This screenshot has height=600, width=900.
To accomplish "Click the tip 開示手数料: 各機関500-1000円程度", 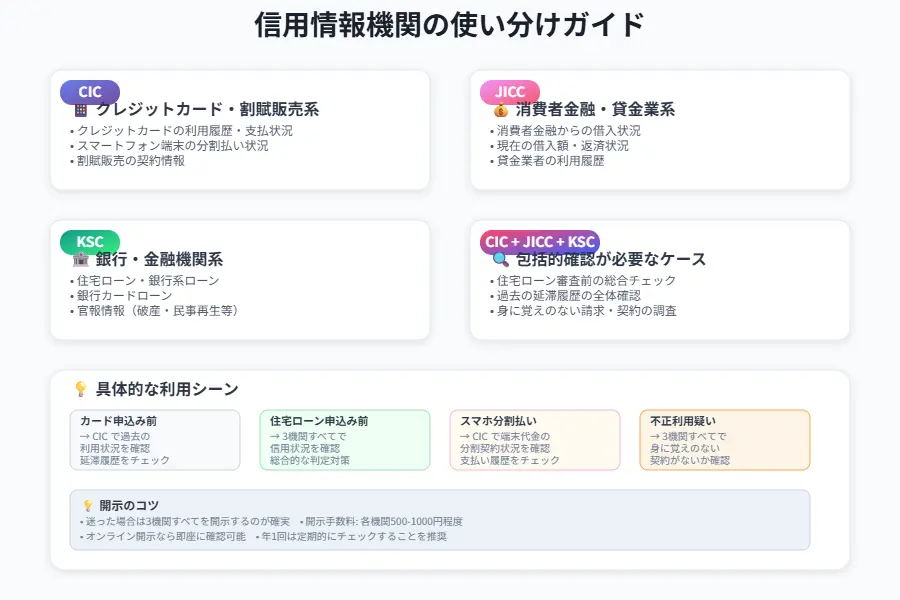I will tap(382, 521).
